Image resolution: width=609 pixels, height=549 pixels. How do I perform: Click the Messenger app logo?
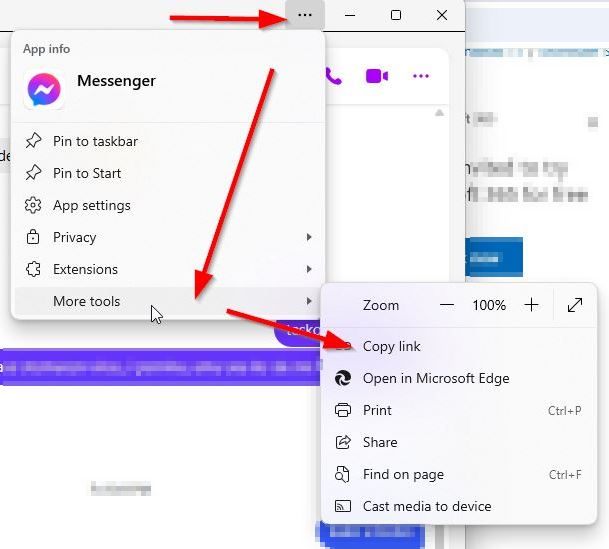click(x=44, y=90)
